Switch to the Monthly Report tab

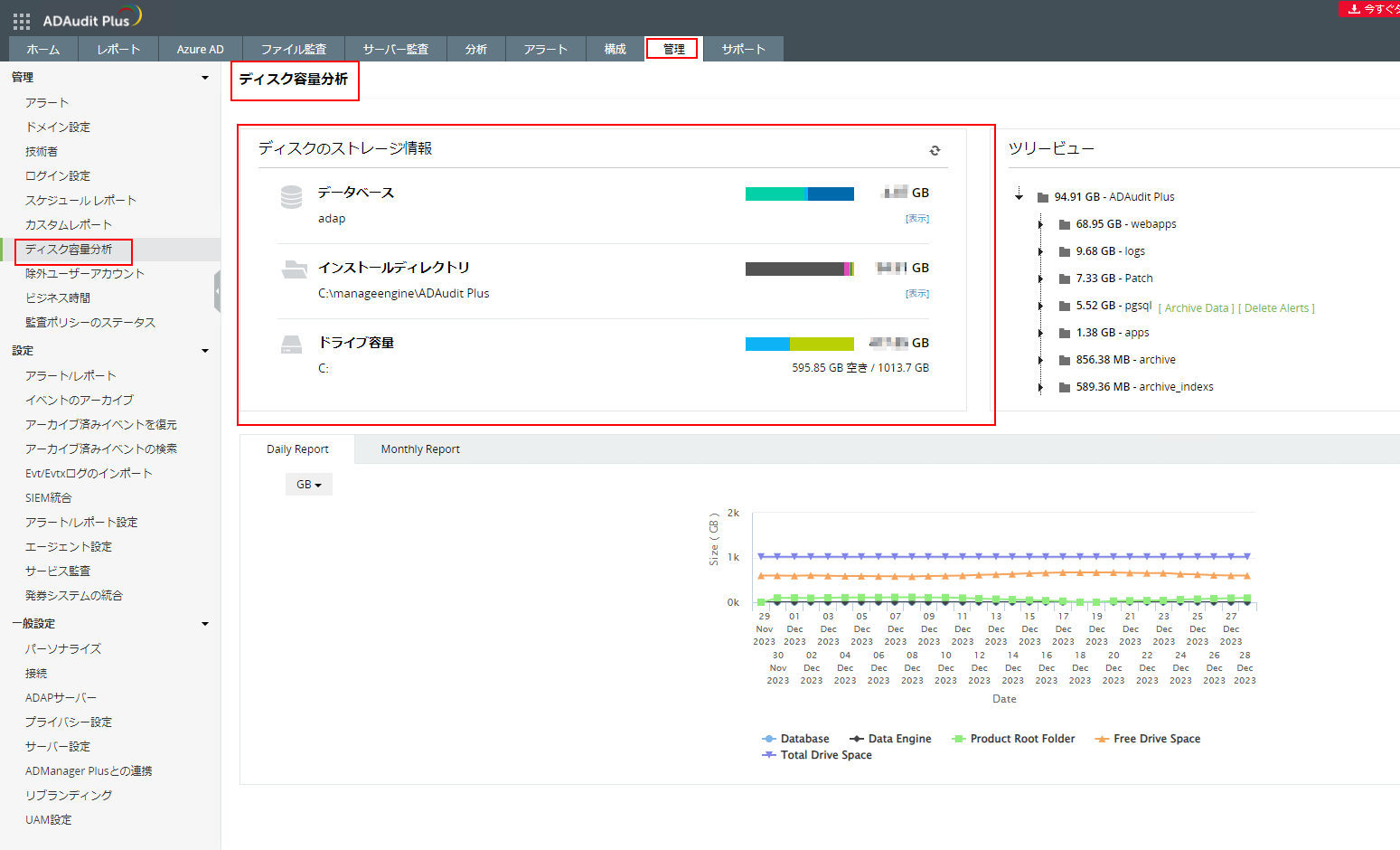click(419, 449)
